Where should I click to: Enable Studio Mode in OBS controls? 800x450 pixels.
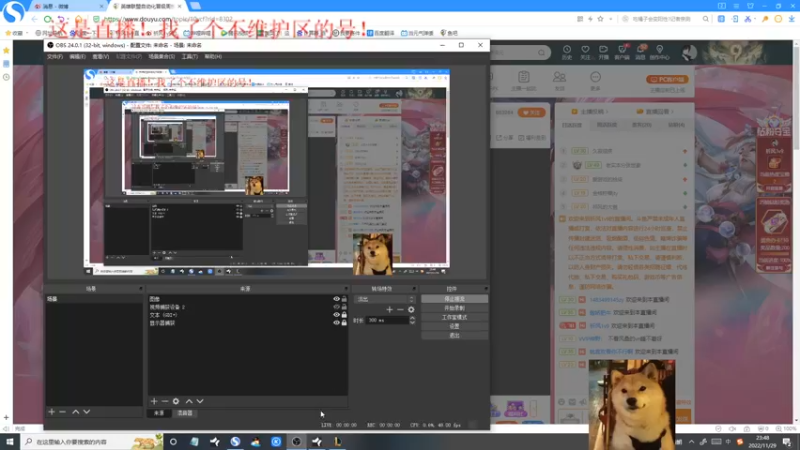coord(454,317)
